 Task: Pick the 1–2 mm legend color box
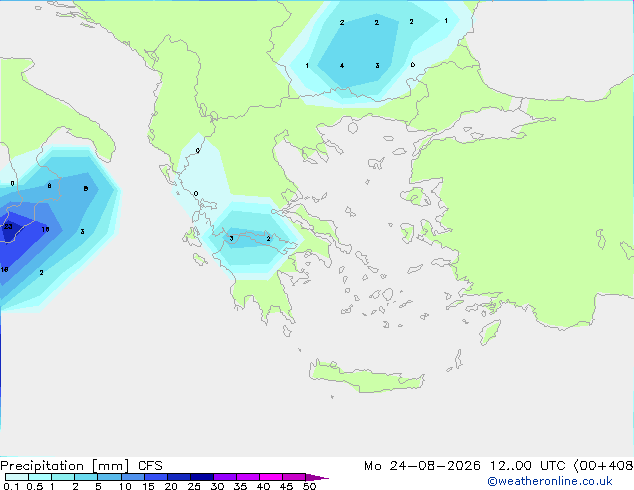63,477
